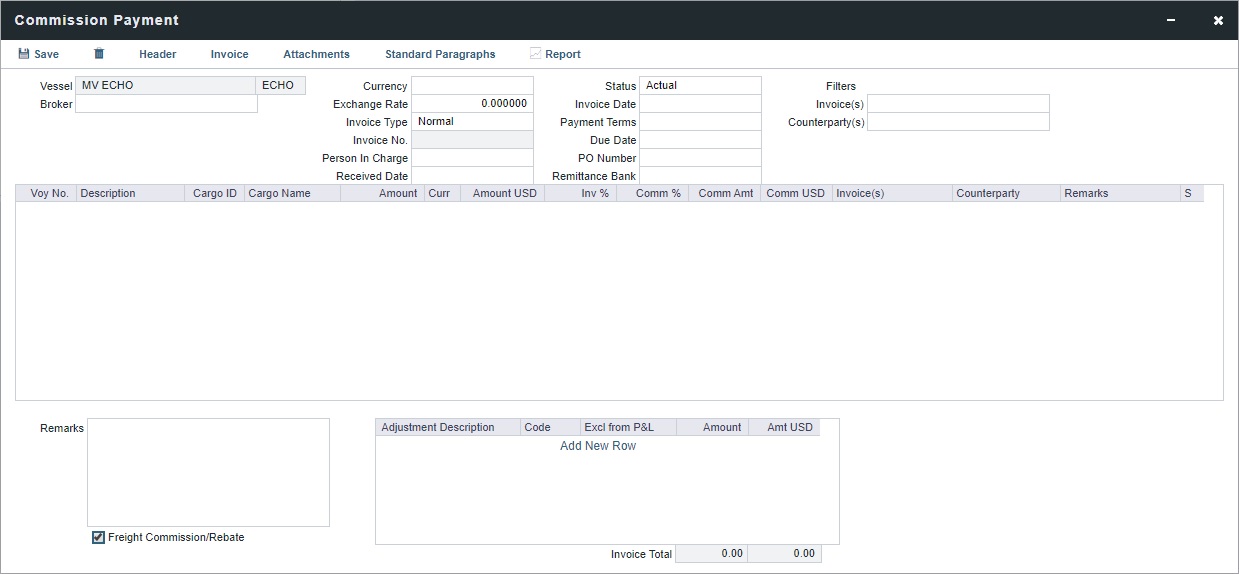Click the Save disk icon
The width and height of the screenshot is (1239, 574).
click(24, 54)
